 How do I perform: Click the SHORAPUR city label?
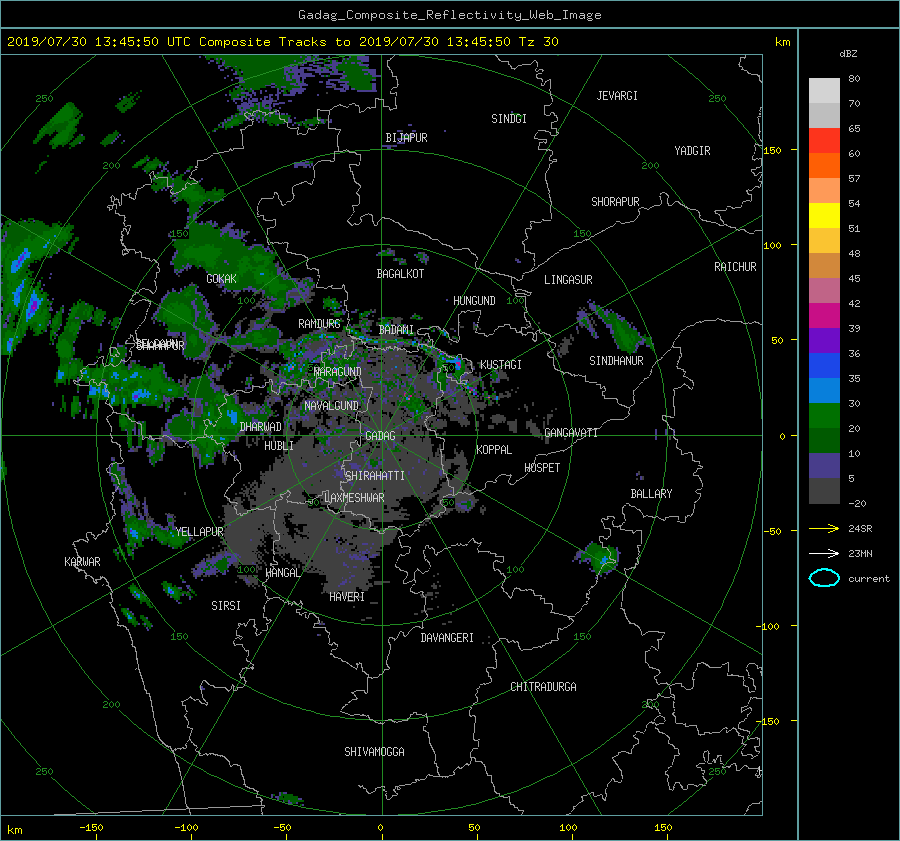pos(615,202)
